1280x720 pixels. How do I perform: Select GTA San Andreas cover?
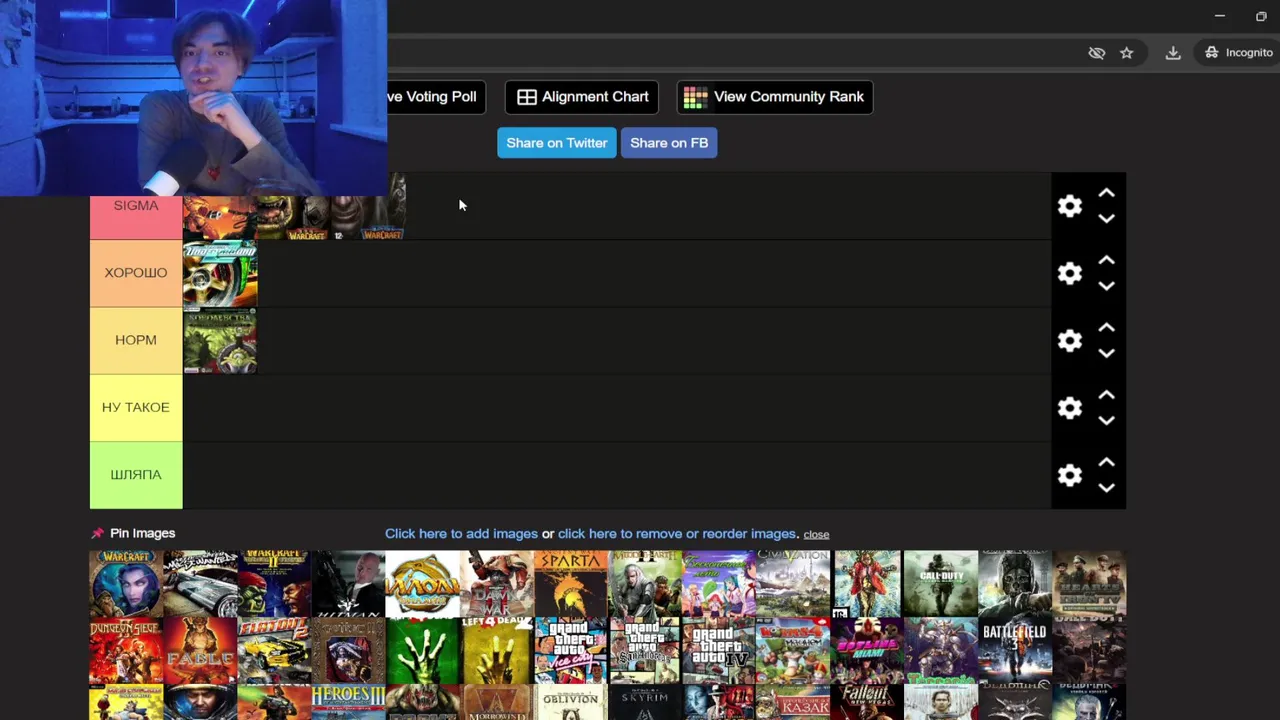pos(644,650)
